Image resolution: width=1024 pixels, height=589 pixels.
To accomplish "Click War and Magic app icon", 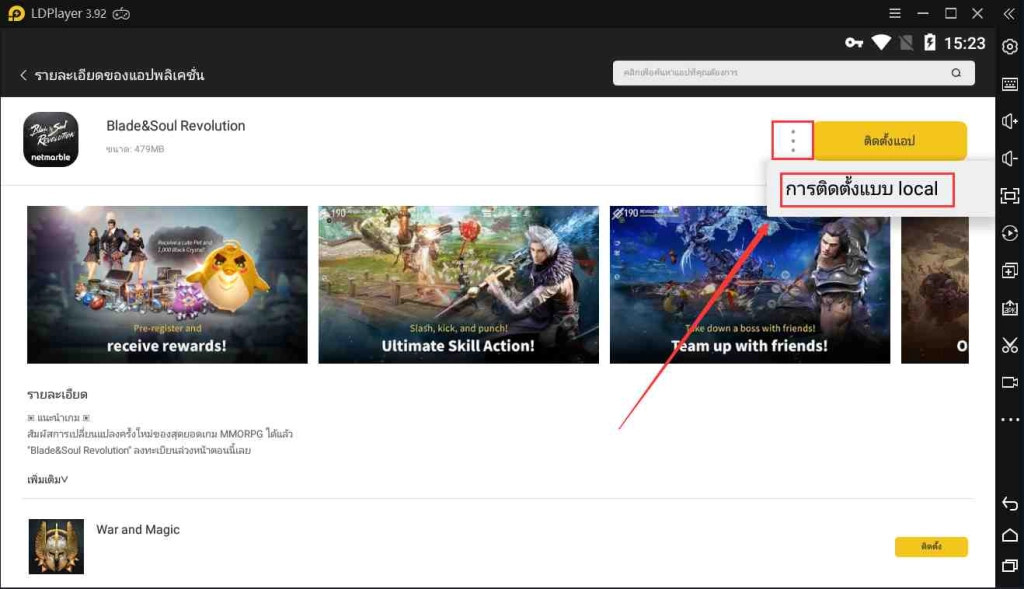I will 56,547.
